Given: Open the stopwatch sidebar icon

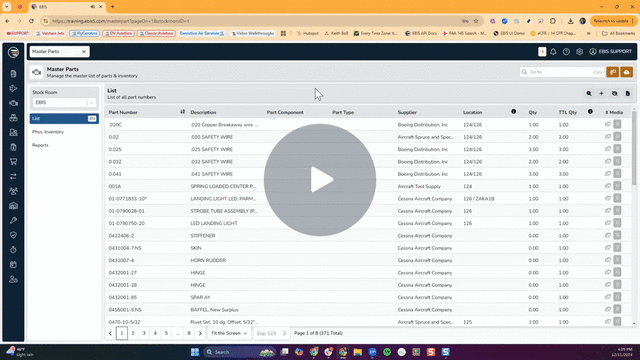Looking at the screenshot, I should [13, 250].
